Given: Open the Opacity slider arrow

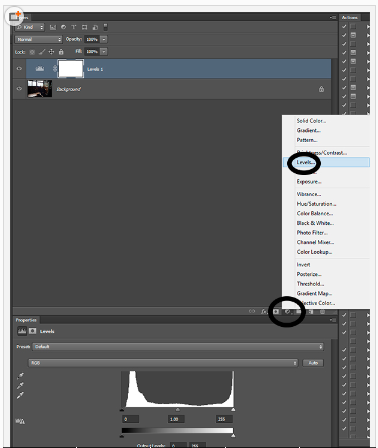Looking at the screenshot, I should click(104, 39).
